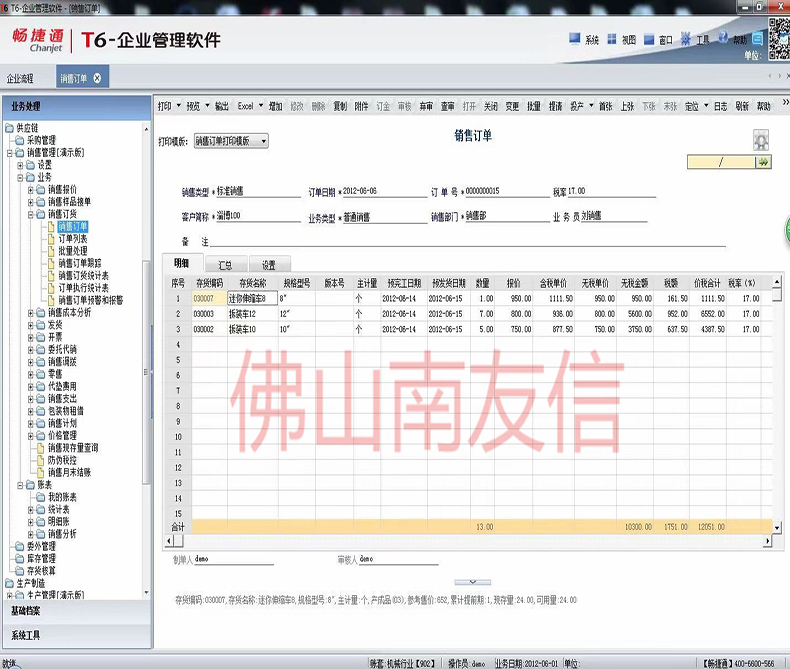This screenshot has height=669, width=790.
Task: Click 存货名称 cell 迷你伸缩车8
Action: coord(252,298)
